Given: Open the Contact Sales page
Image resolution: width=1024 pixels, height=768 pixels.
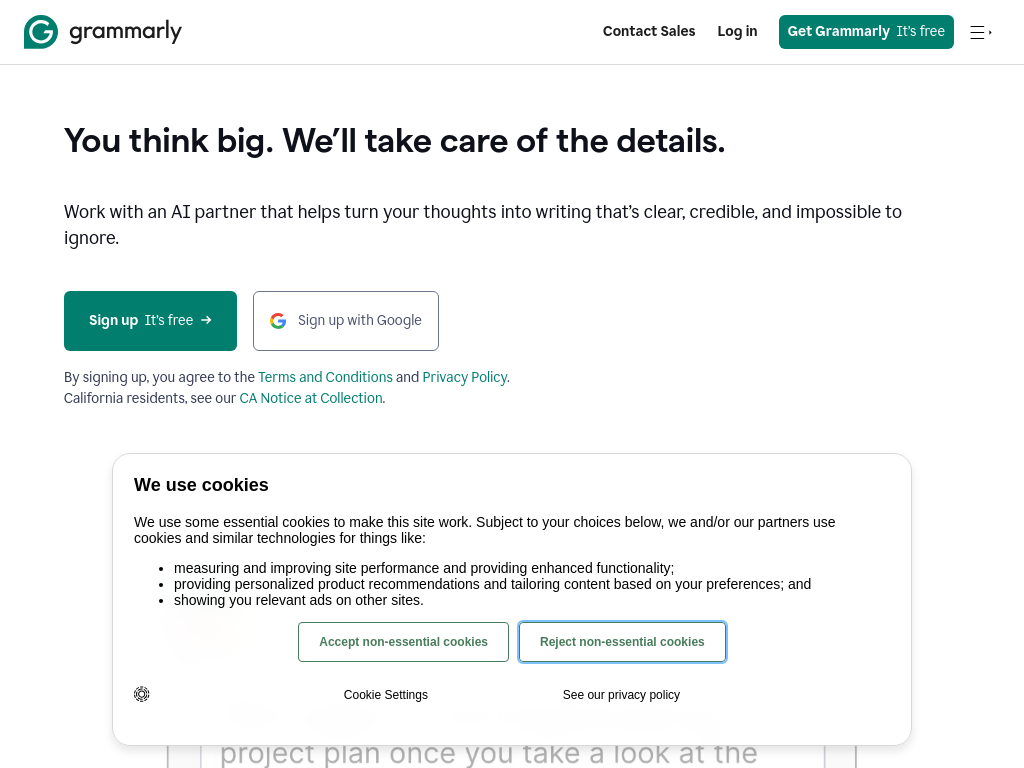Looking at the screenshot, I should click(x=649, y=31).
